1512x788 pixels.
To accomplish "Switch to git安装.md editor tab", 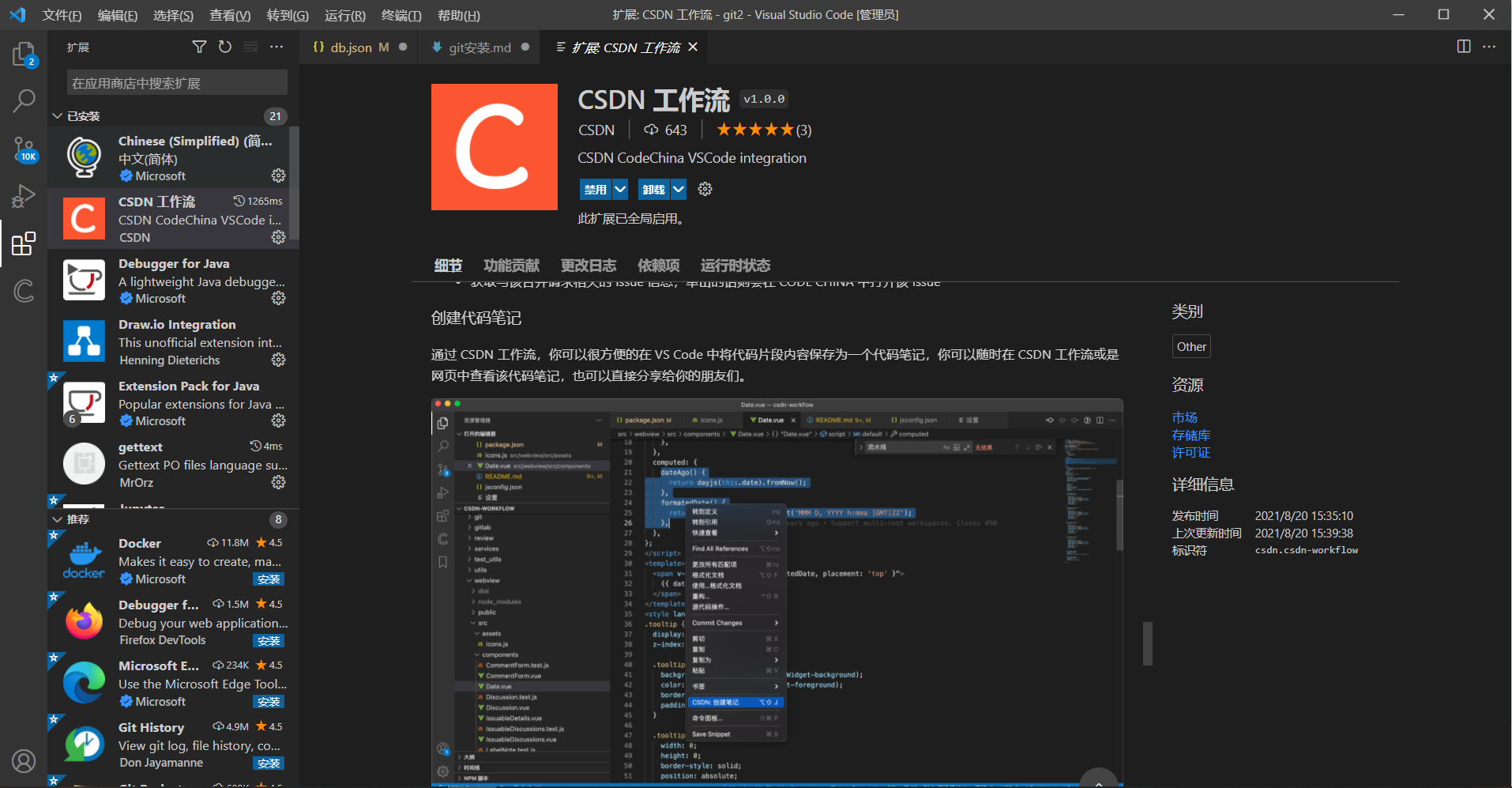I will (x=479, y=47).
